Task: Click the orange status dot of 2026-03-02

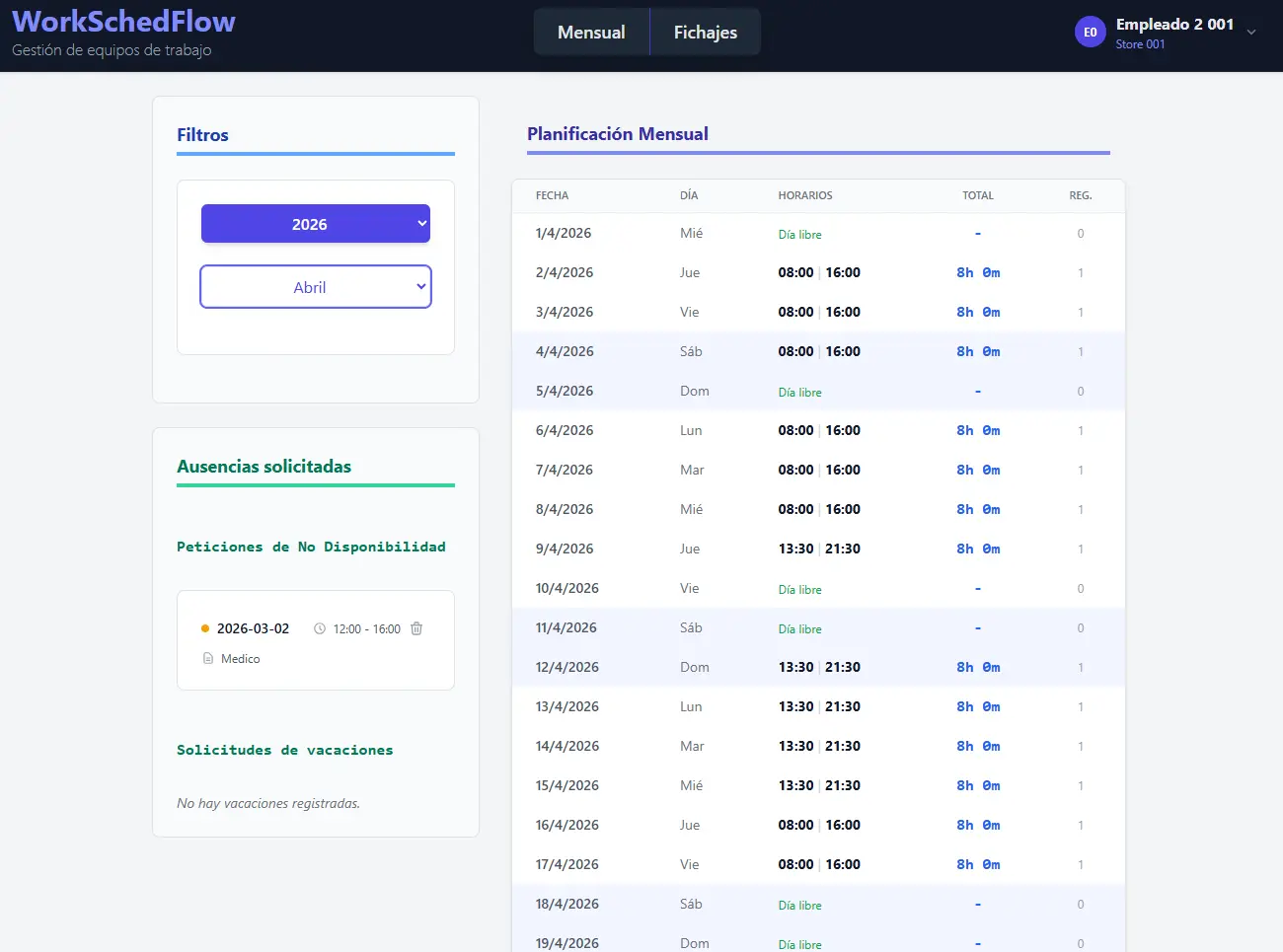Action: 205,628
